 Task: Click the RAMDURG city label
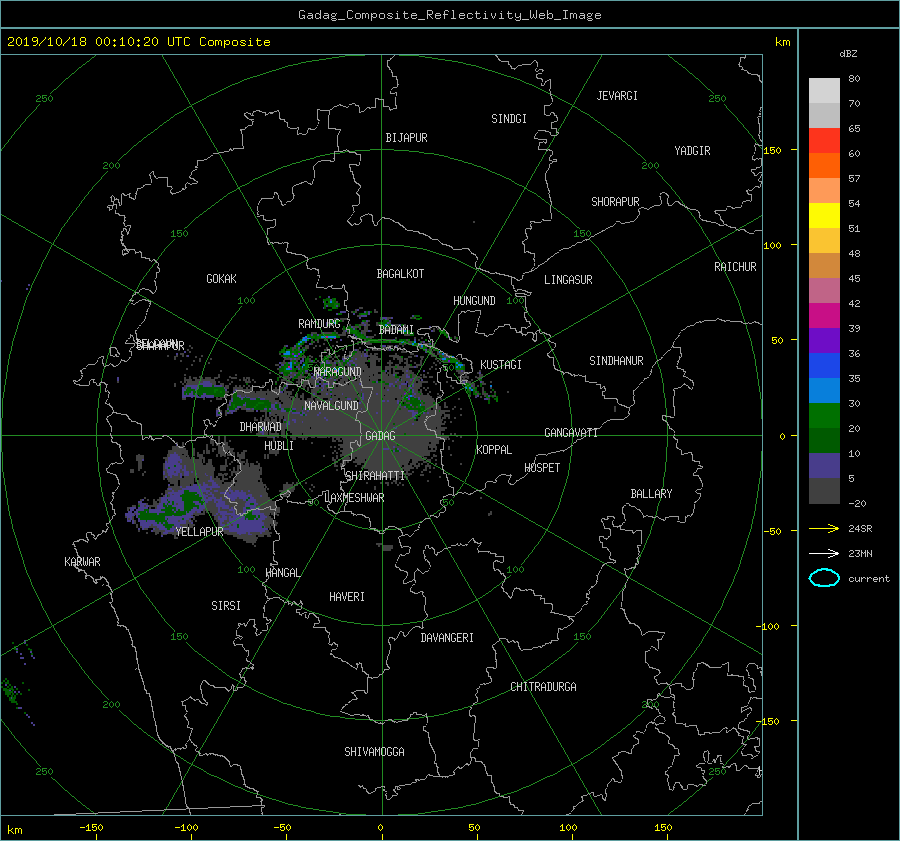[319, 324]
